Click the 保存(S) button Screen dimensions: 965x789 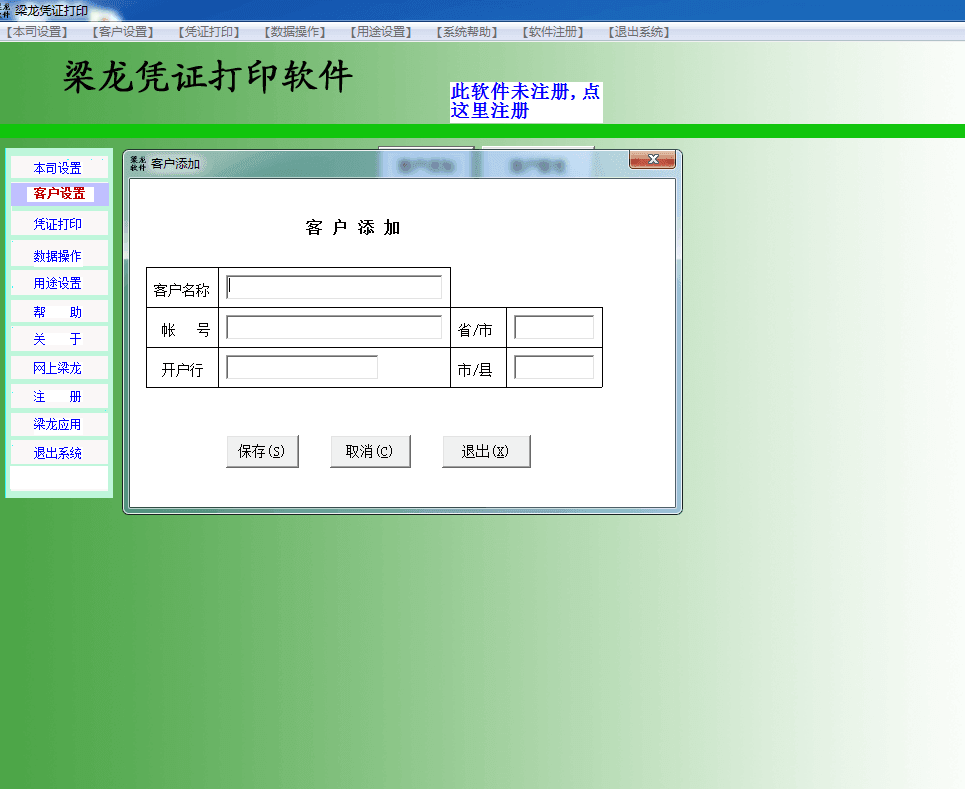click(x=262, y=452)
